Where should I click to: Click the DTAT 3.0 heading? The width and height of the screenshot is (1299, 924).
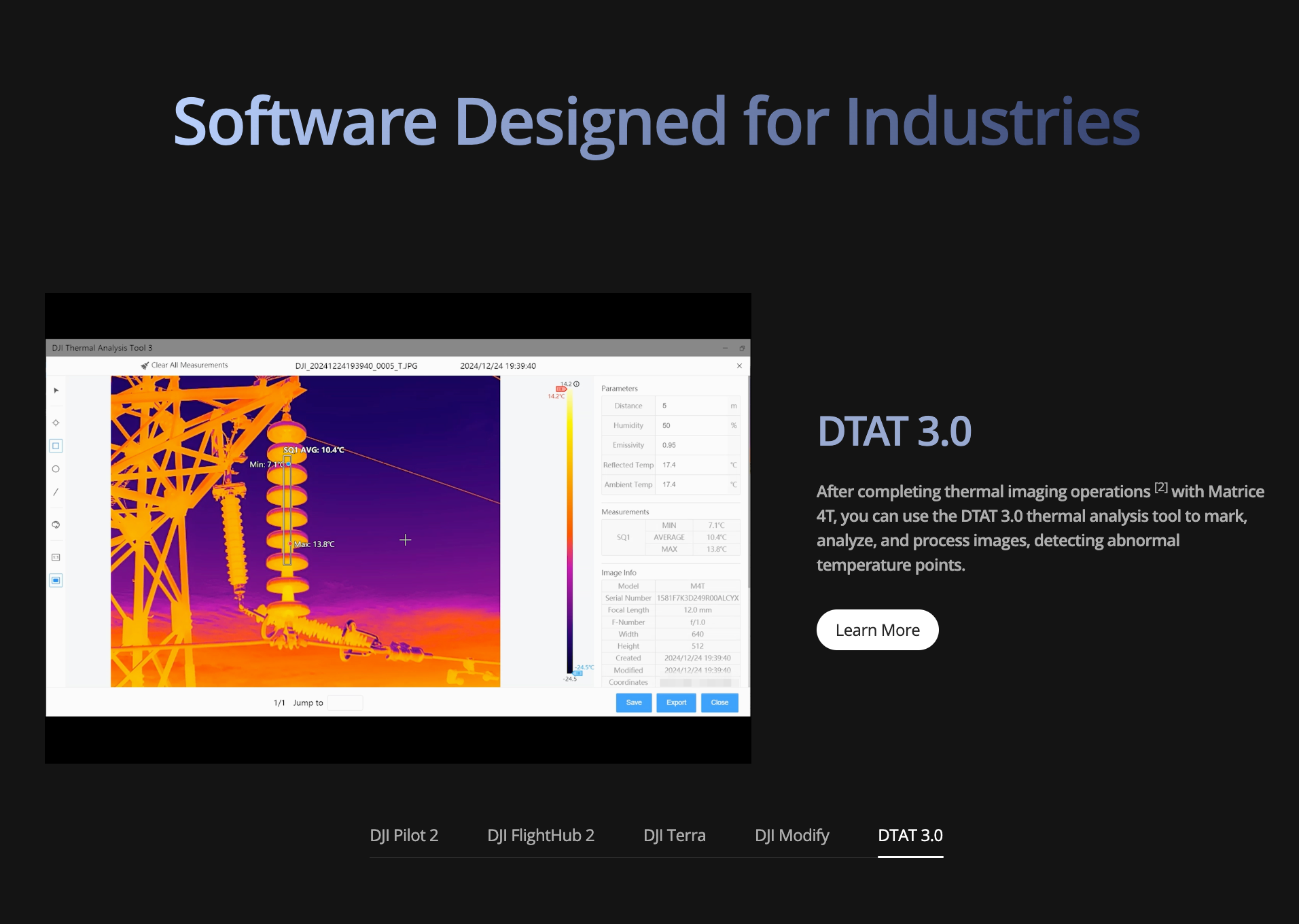[x=895, y=431]
